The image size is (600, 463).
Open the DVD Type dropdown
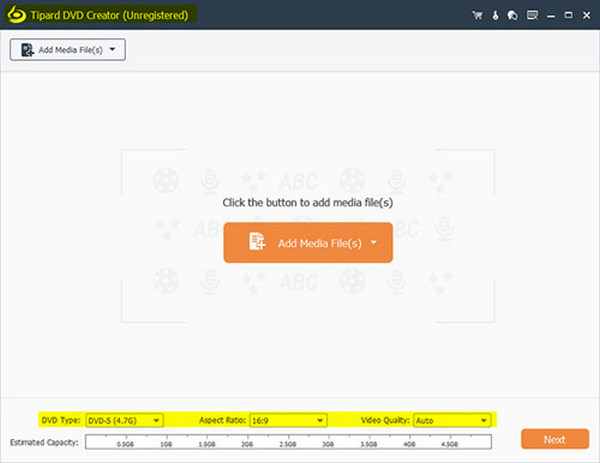pos(124,420)
